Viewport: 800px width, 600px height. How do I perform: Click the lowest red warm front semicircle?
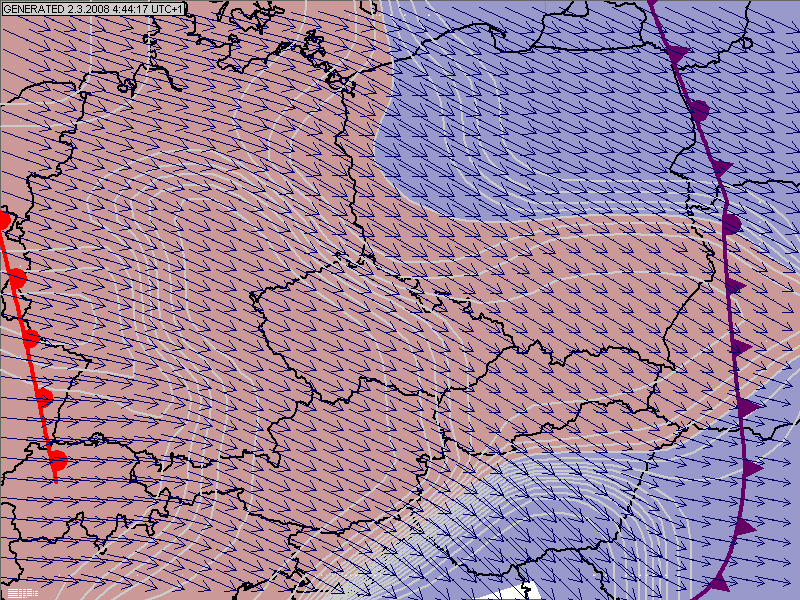[x=58, y=460]
